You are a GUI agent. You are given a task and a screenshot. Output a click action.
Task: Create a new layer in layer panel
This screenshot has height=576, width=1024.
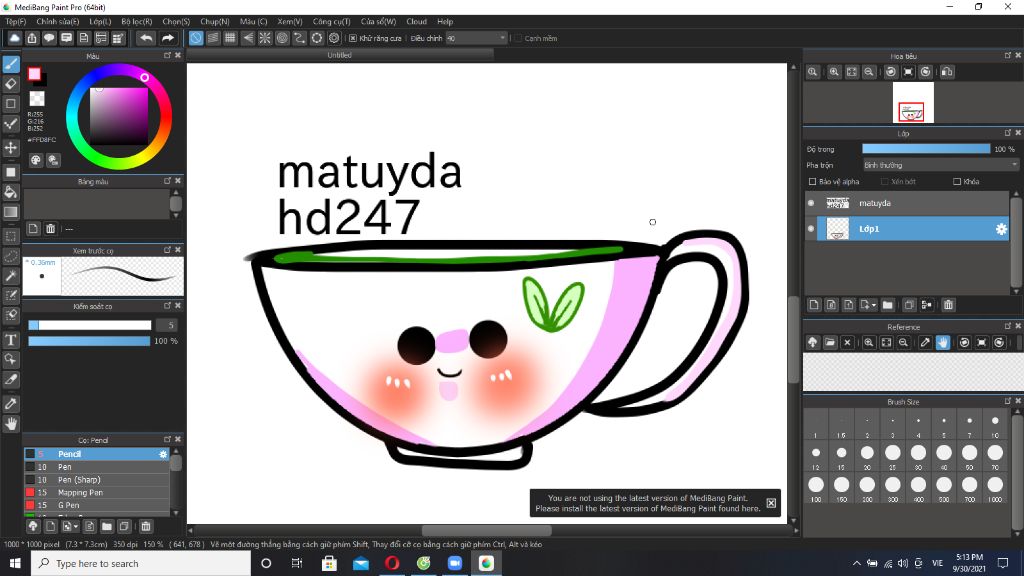click(x=814, y=304)
